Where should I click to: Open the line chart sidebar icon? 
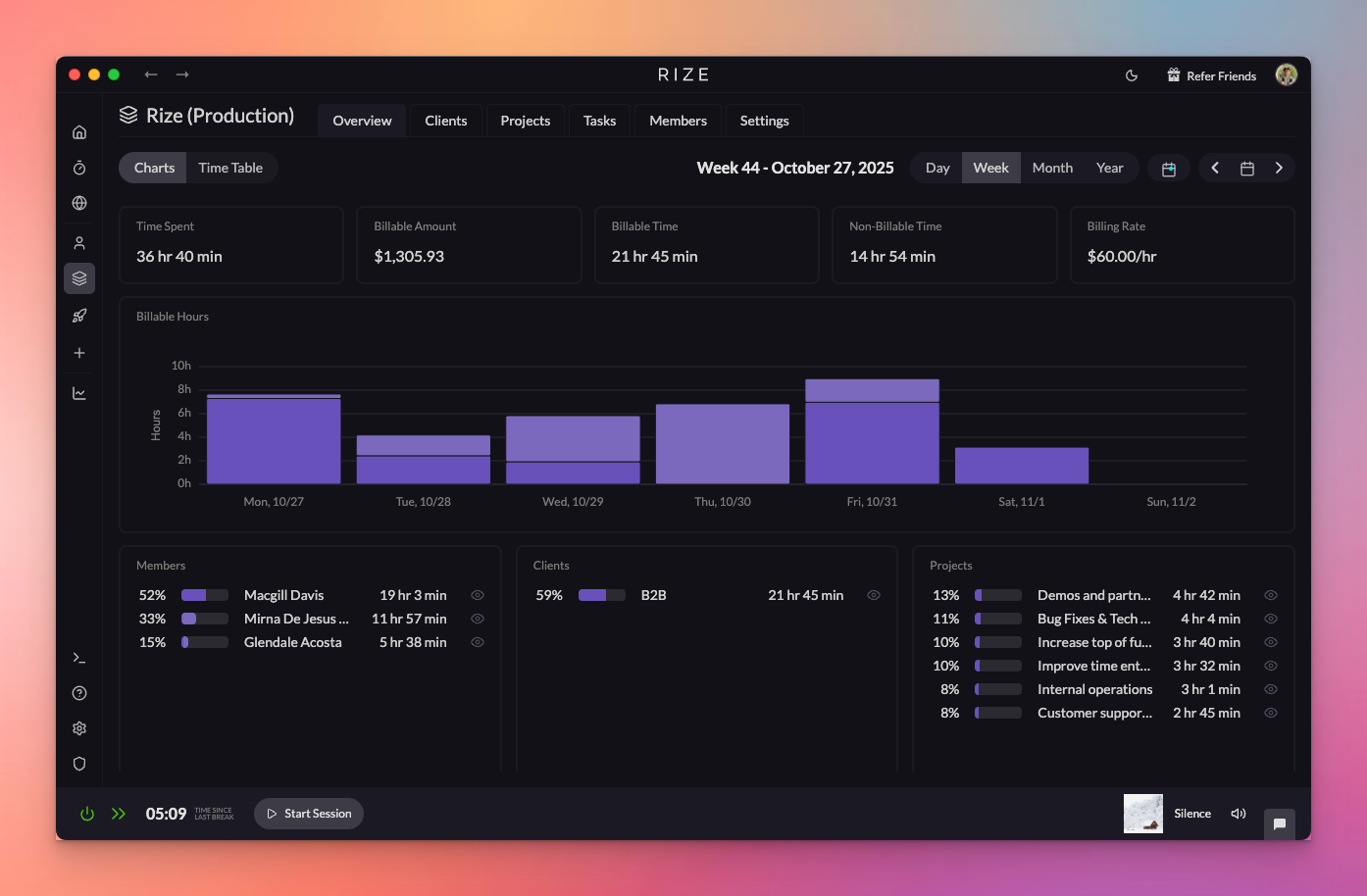[79, 393]
